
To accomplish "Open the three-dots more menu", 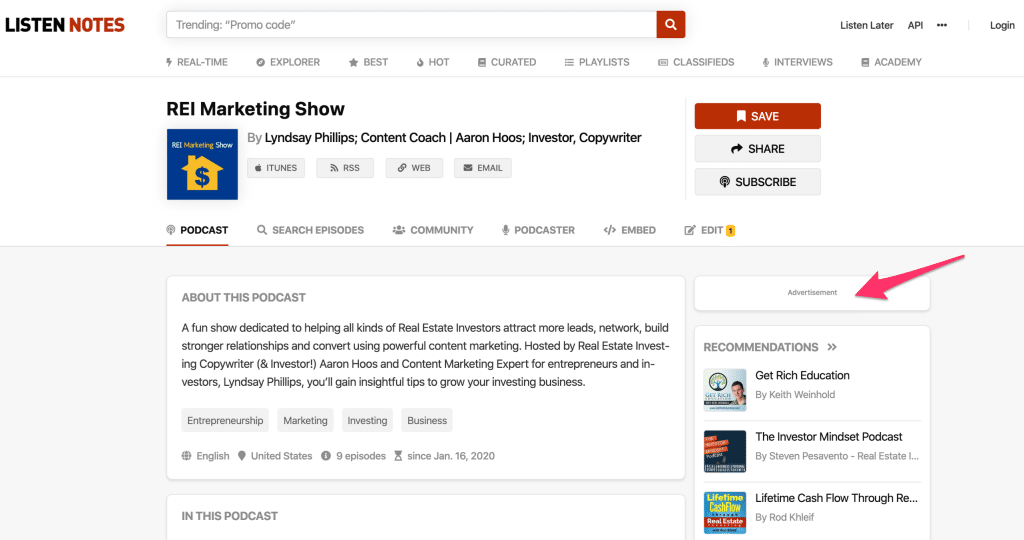I will 942,25.
